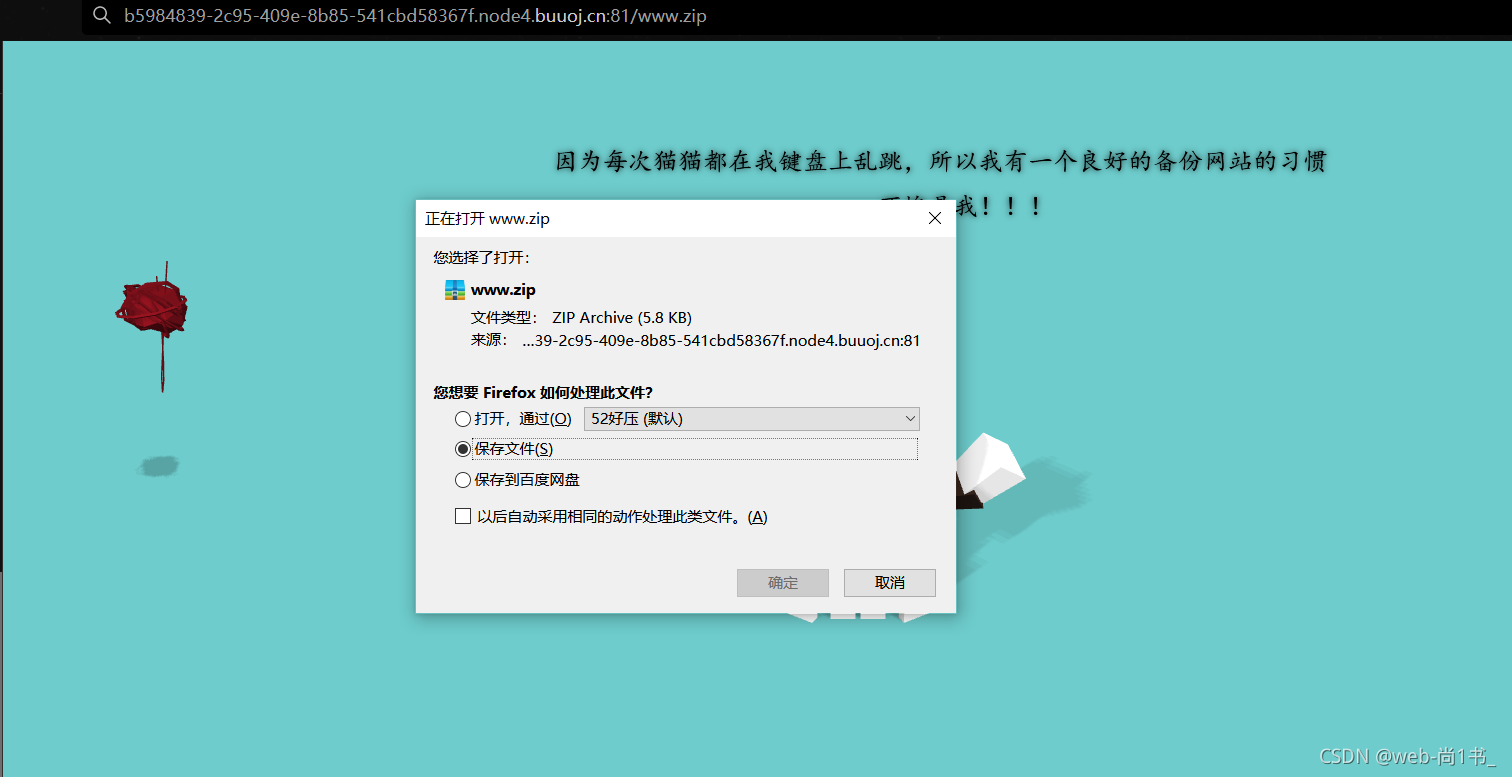Click the yarn ball's shadow on the ground
The width and height of the screenshot is (1512, 777).
click(x=158, y=466)
